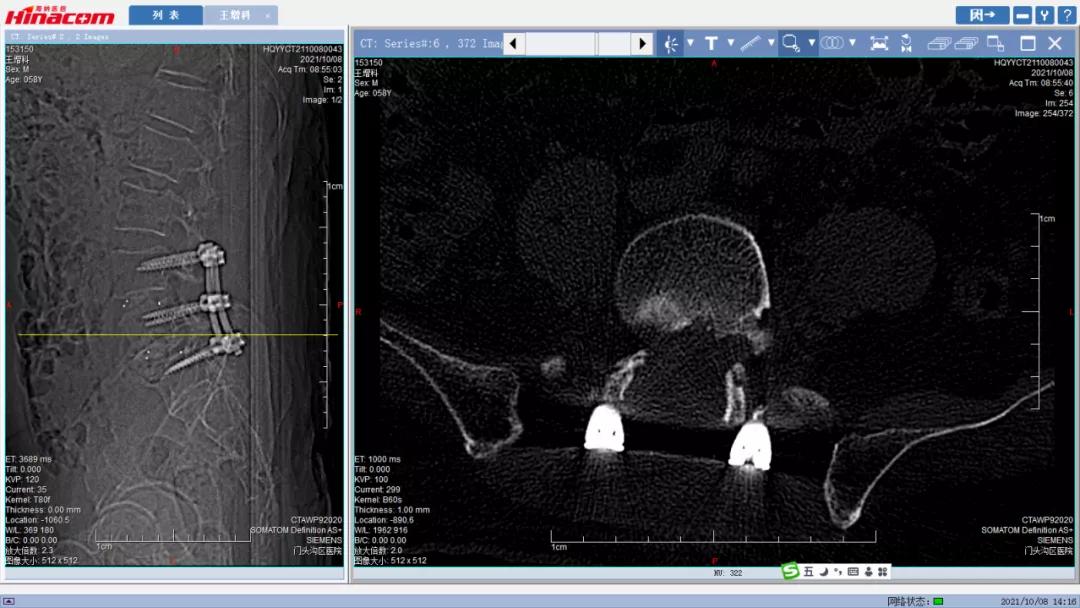The image size is (1080, 608).
Task: Click the image navigation slider track
Action: [x=577, y=43]
